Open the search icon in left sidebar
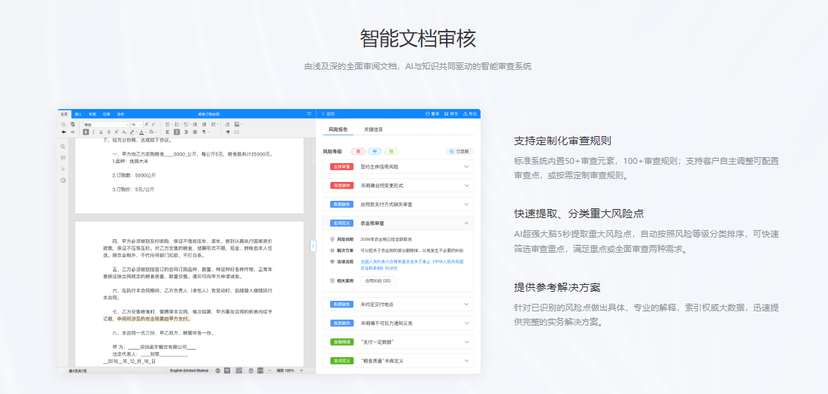828x394 pixels. [x=63, y=146]
